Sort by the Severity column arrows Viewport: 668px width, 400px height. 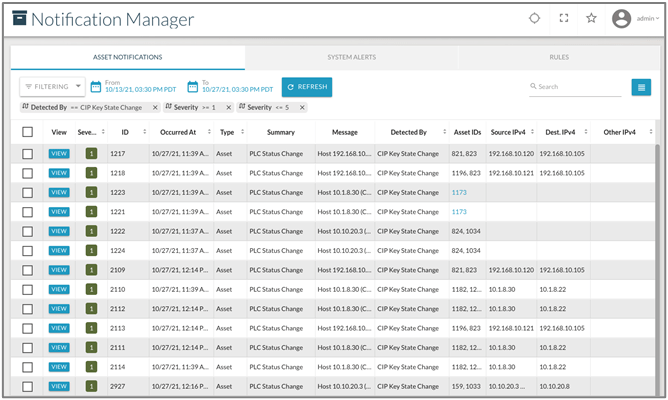103,132
